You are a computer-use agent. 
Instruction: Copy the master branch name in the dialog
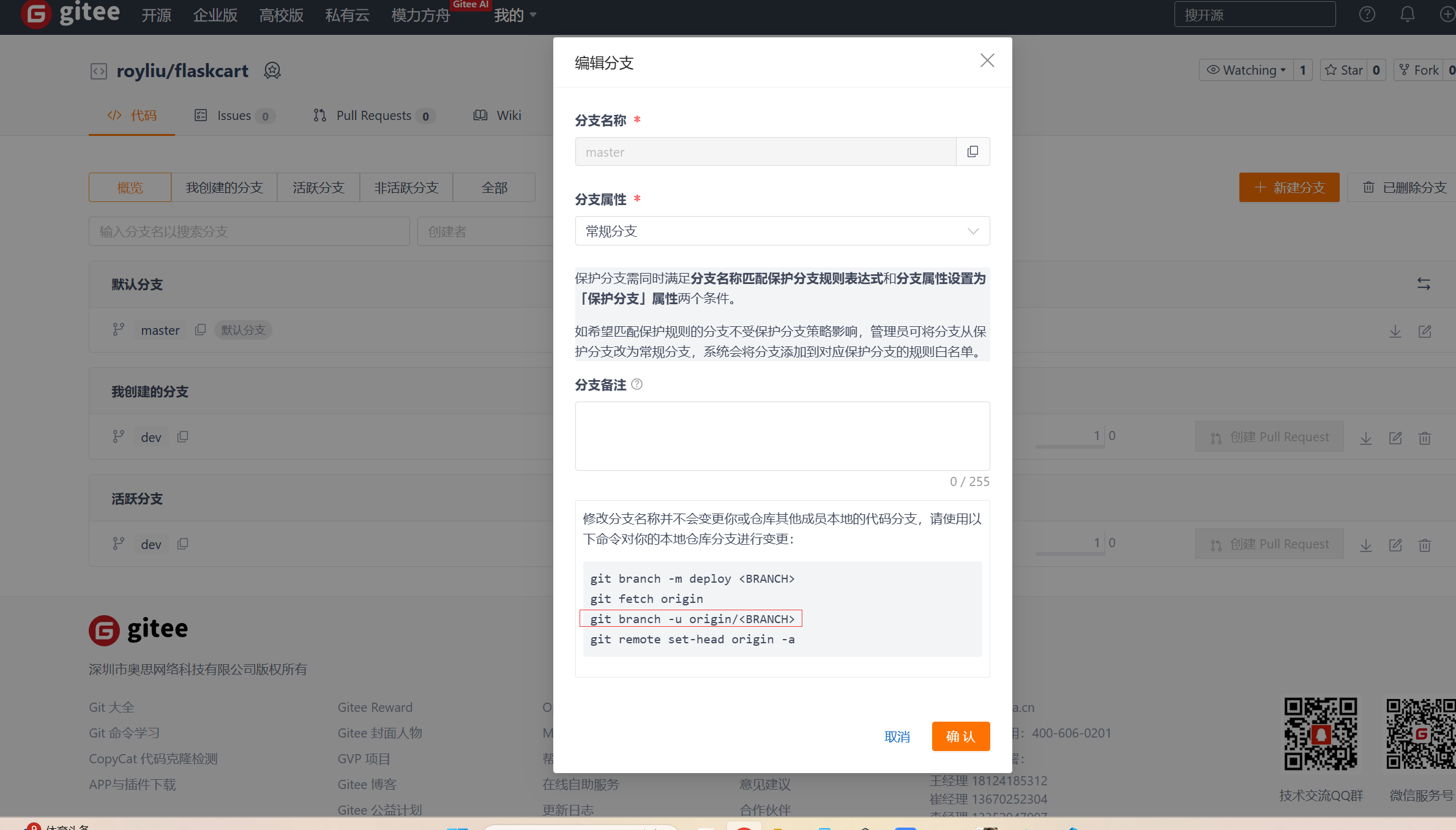[x=973, y=152]
